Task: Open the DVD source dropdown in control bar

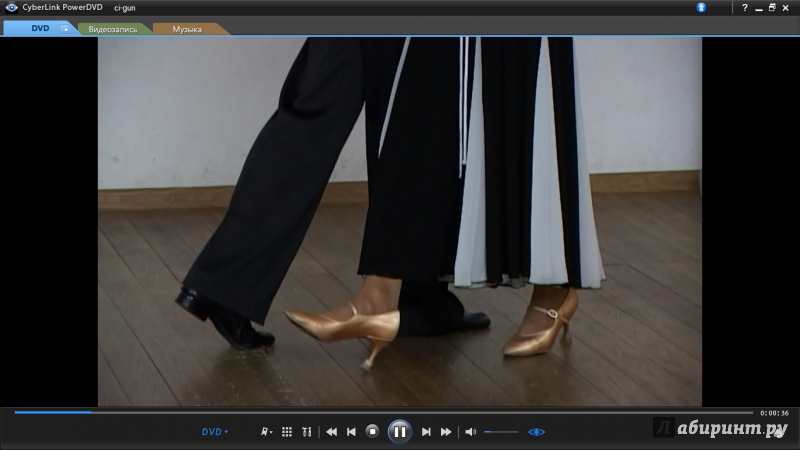Action: click(x=215, y=431)
